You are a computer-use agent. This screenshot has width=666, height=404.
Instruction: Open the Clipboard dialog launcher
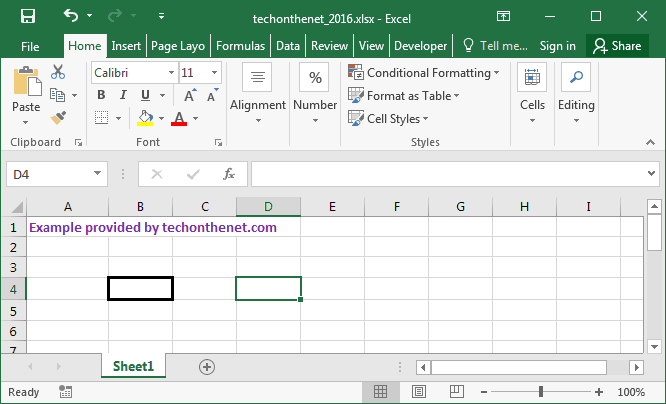click(78, 143)
